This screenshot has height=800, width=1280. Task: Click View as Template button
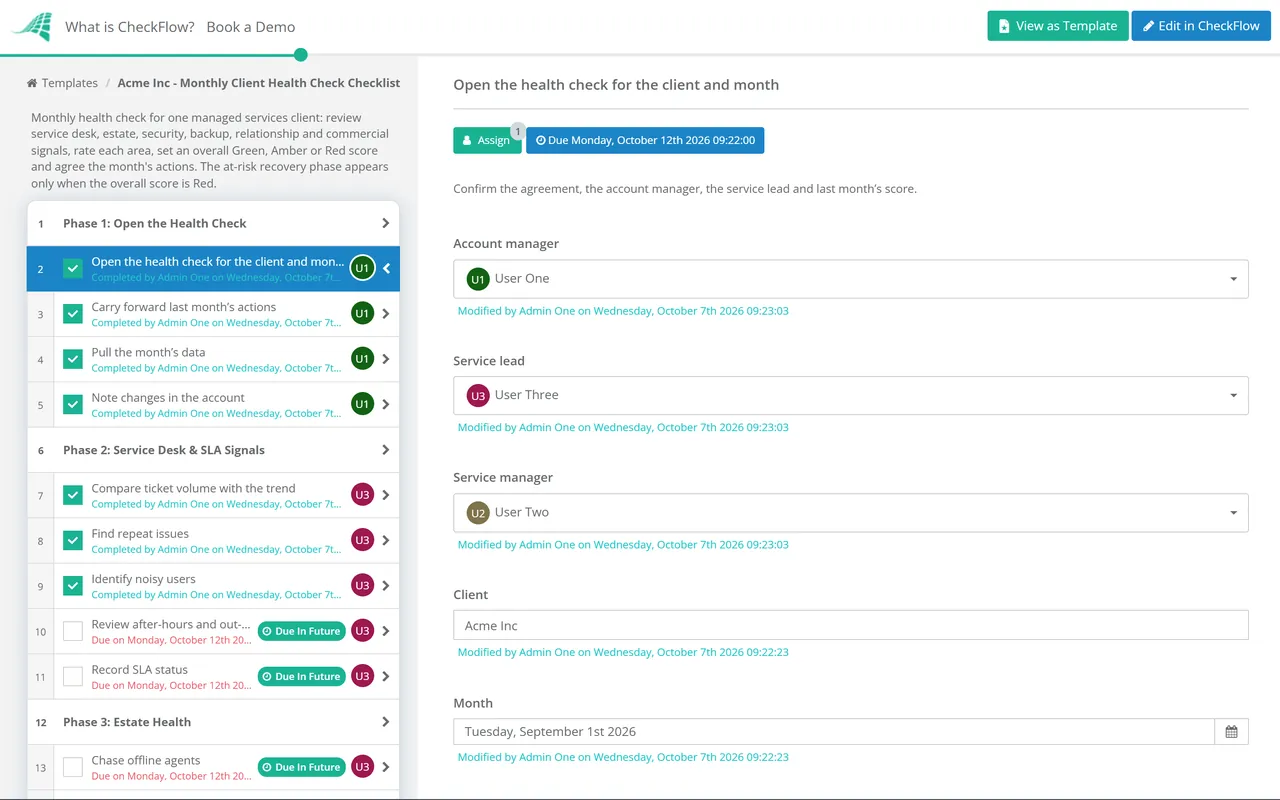point(1058,26)
